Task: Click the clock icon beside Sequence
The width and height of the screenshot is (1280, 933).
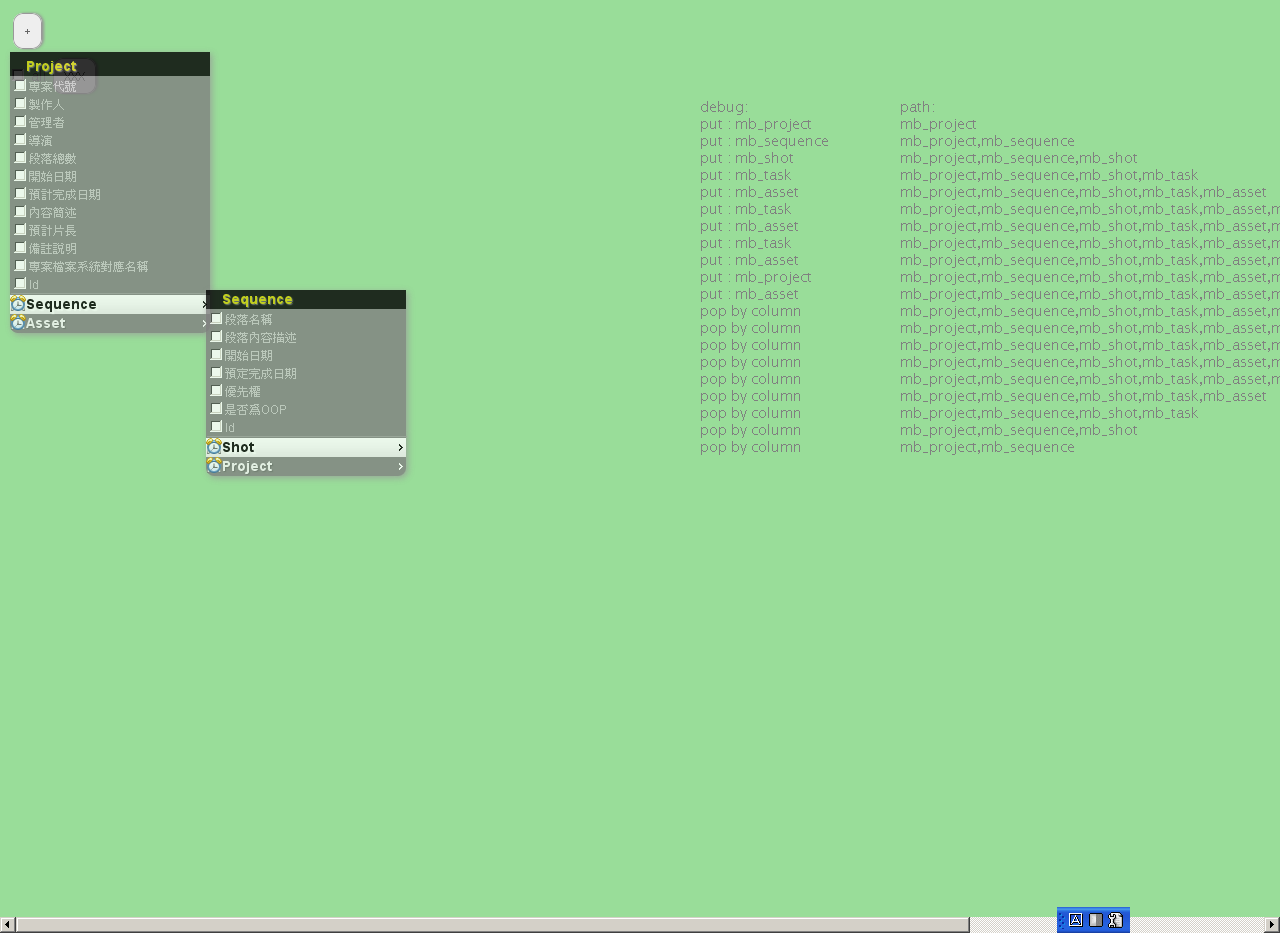Action: [x=18, y=304]
